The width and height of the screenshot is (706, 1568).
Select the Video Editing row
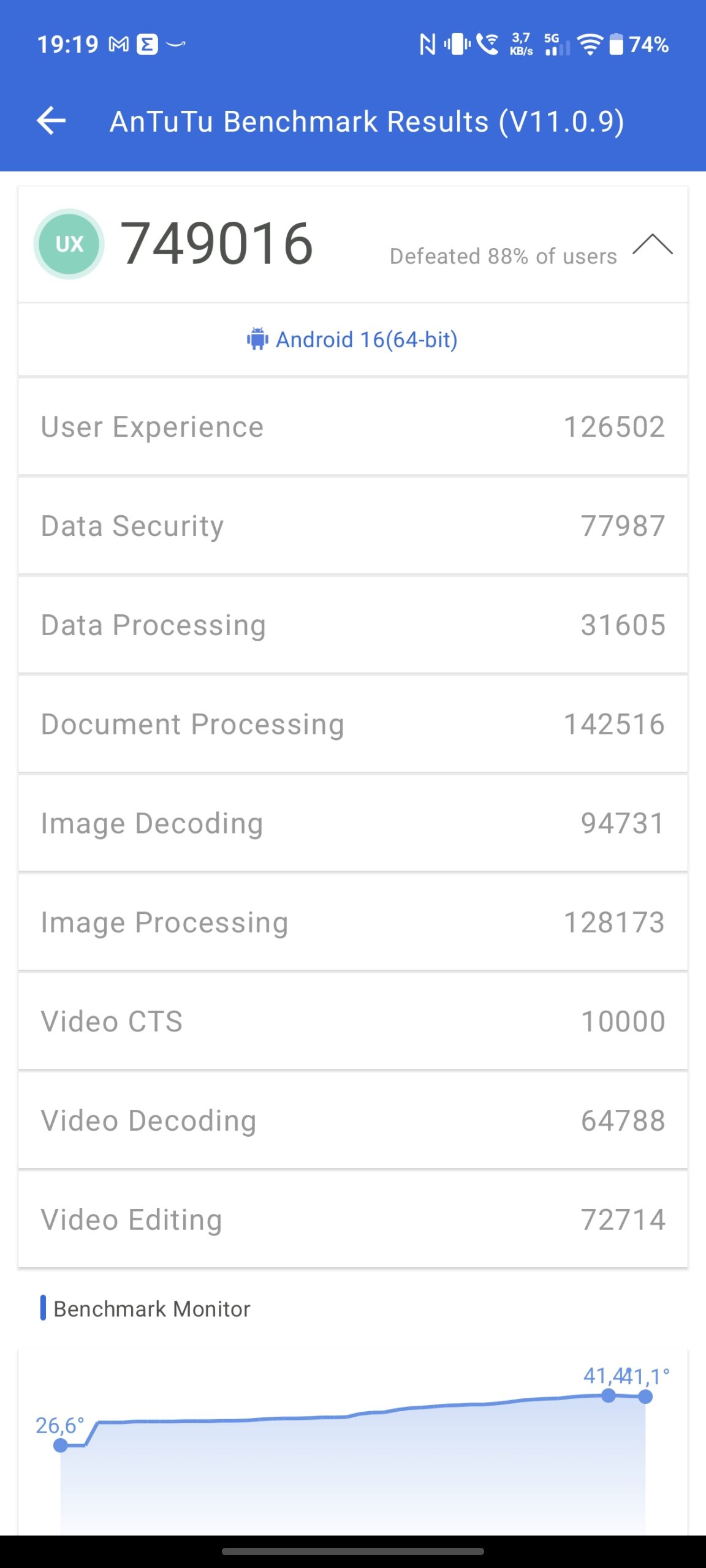[353, 1219]
